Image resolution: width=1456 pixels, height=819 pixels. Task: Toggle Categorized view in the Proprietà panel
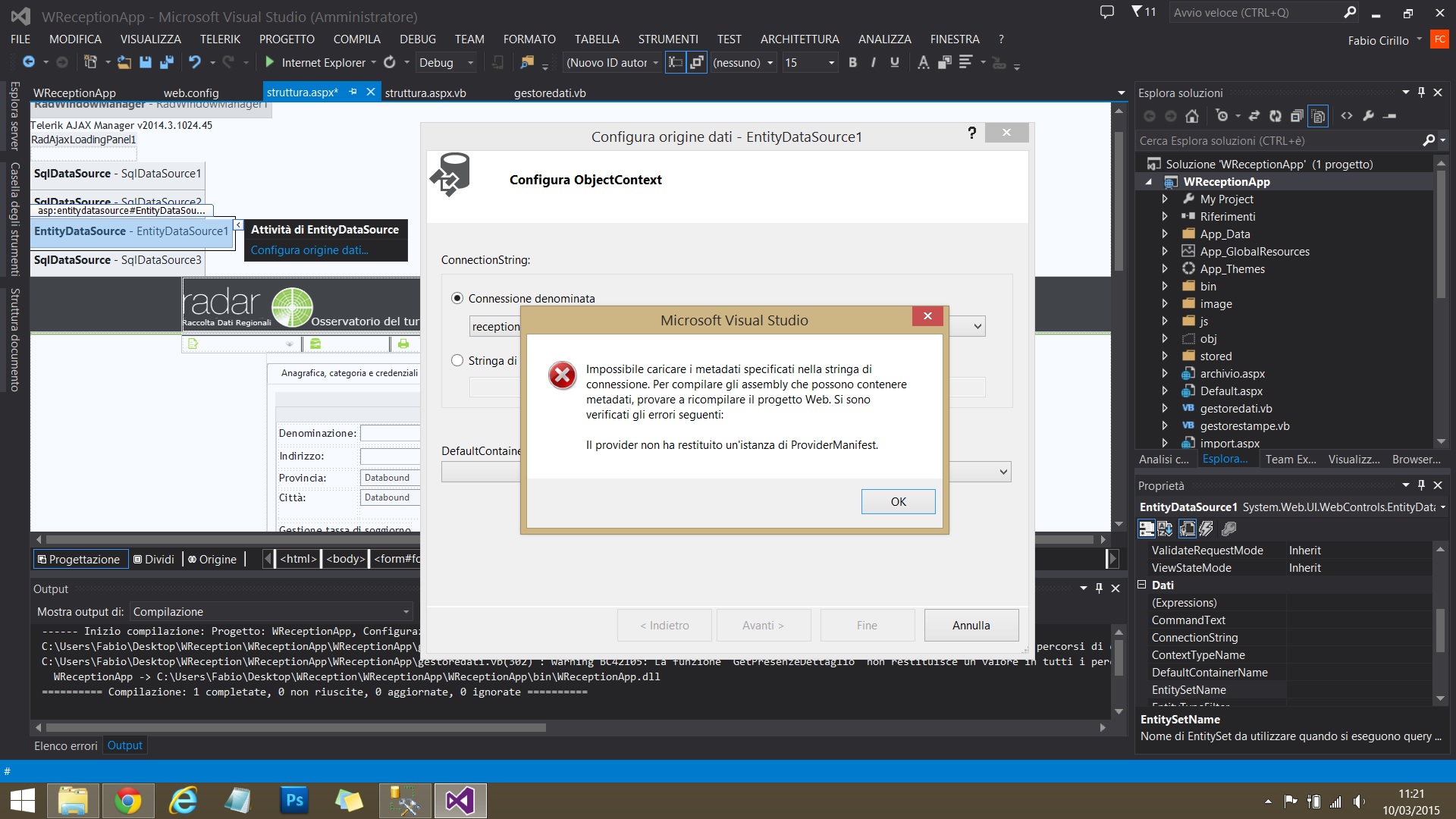(1147, 529)
